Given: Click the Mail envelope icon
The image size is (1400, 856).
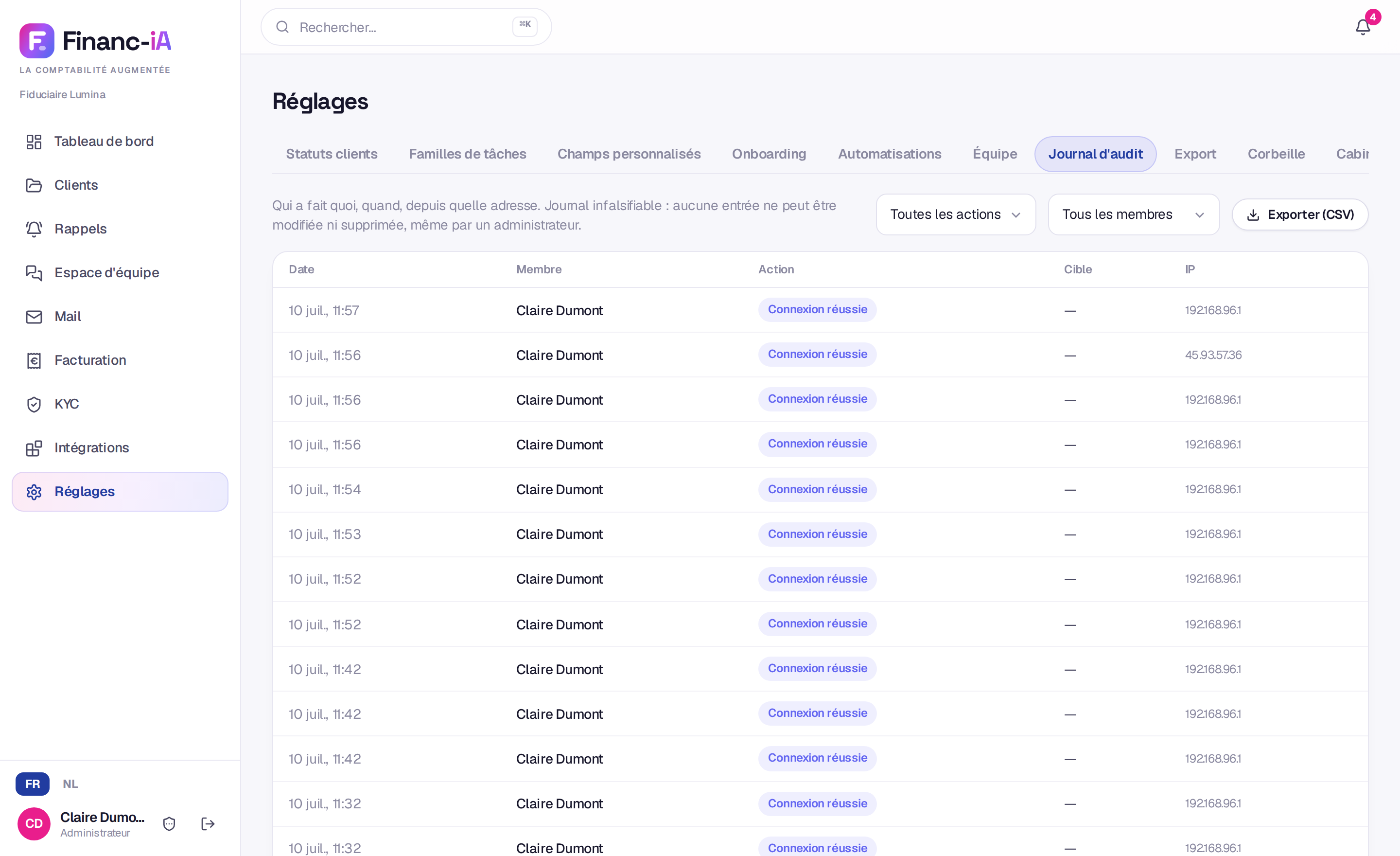Looking at the screenshot, I should [34, 317].
